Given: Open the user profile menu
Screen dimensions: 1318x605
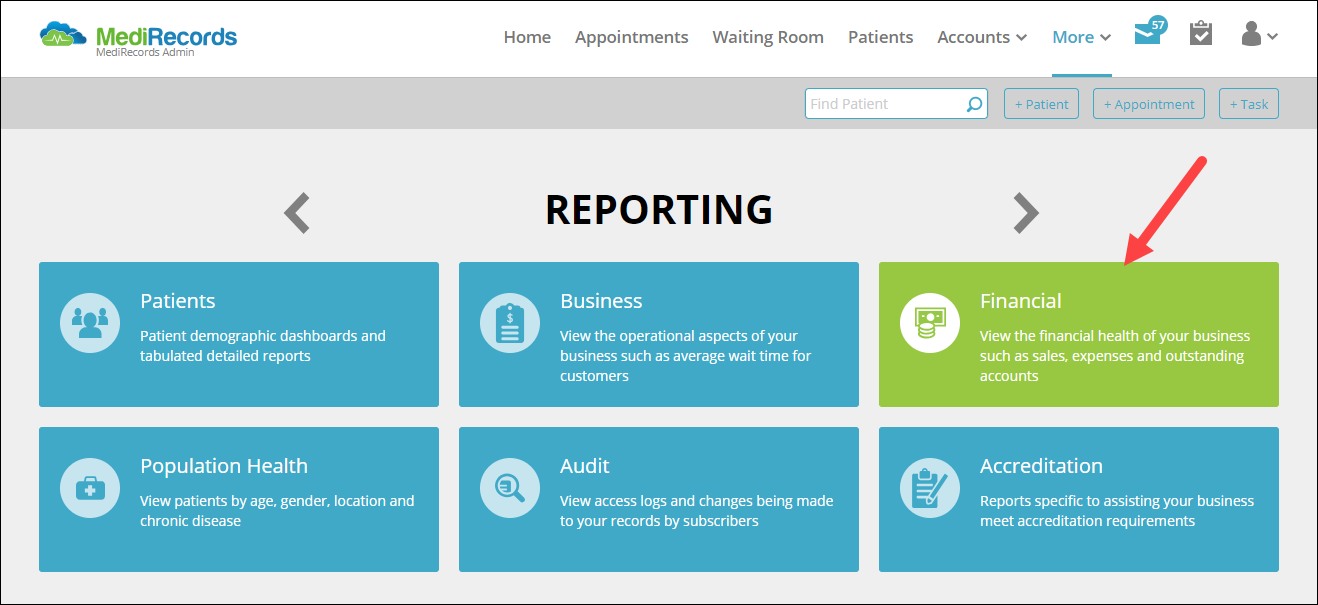Looking at the screenshot, I should [x=1259, y=35].
